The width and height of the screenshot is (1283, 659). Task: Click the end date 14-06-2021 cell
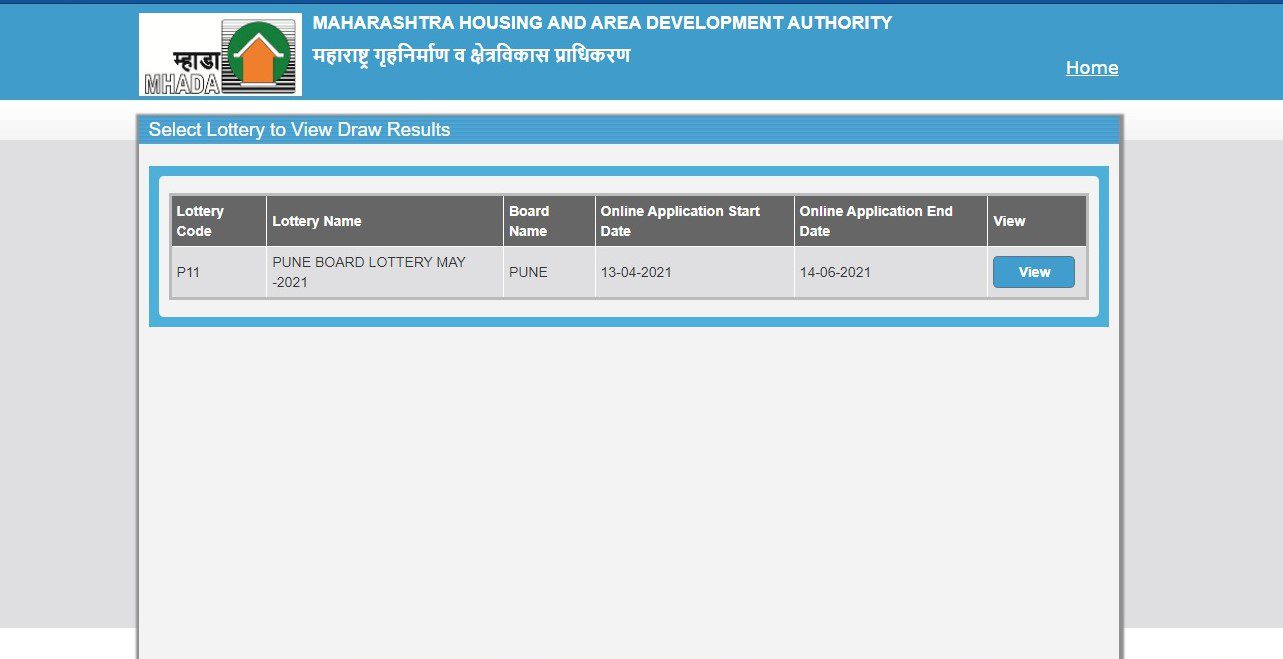(x=834, y=272)
